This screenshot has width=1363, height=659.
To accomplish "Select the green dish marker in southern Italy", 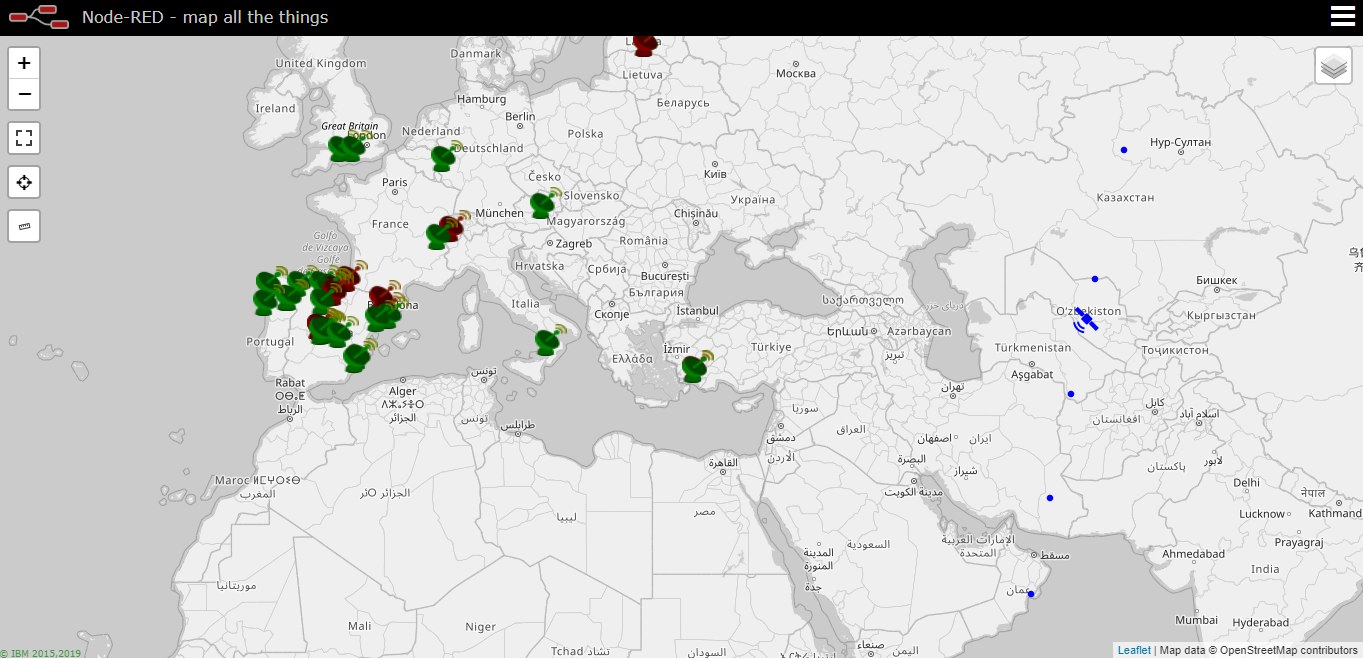I will pos(547,342).
